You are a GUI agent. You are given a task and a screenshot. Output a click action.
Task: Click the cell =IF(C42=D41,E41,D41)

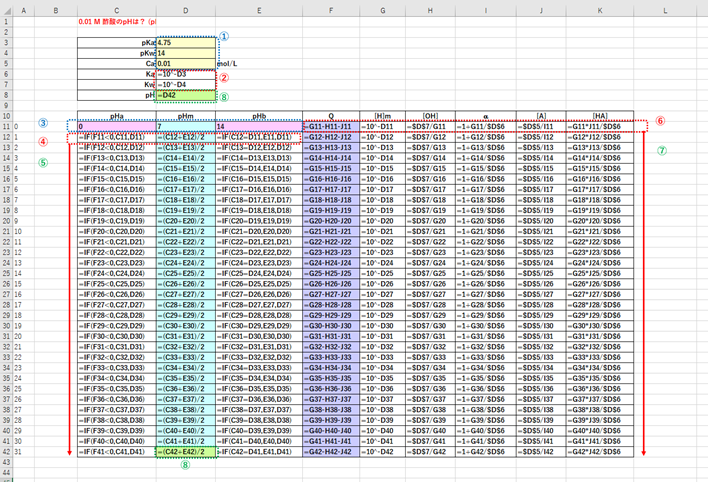(x=259, y=452)
